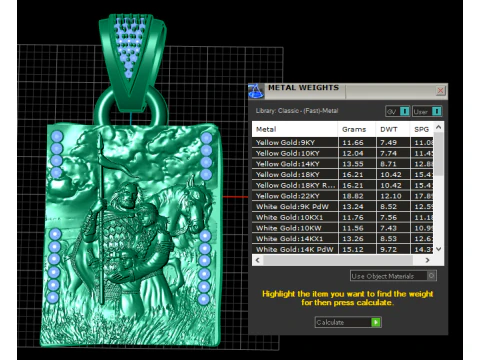Select the White Gold:14KX1 row
Image resolution: width=480 pixels, height=360 pixels.
[343, 239]
